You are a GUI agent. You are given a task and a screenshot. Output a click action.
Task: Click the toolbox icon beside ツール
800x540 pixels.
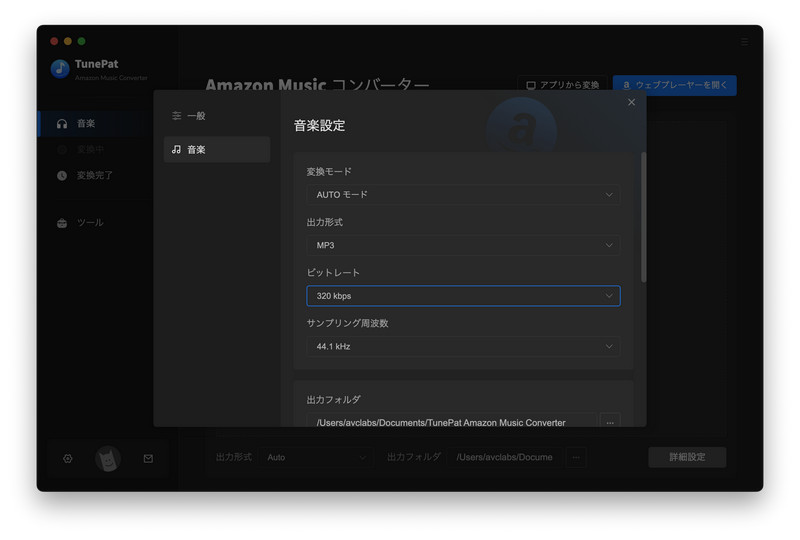[x=62, y=223]
